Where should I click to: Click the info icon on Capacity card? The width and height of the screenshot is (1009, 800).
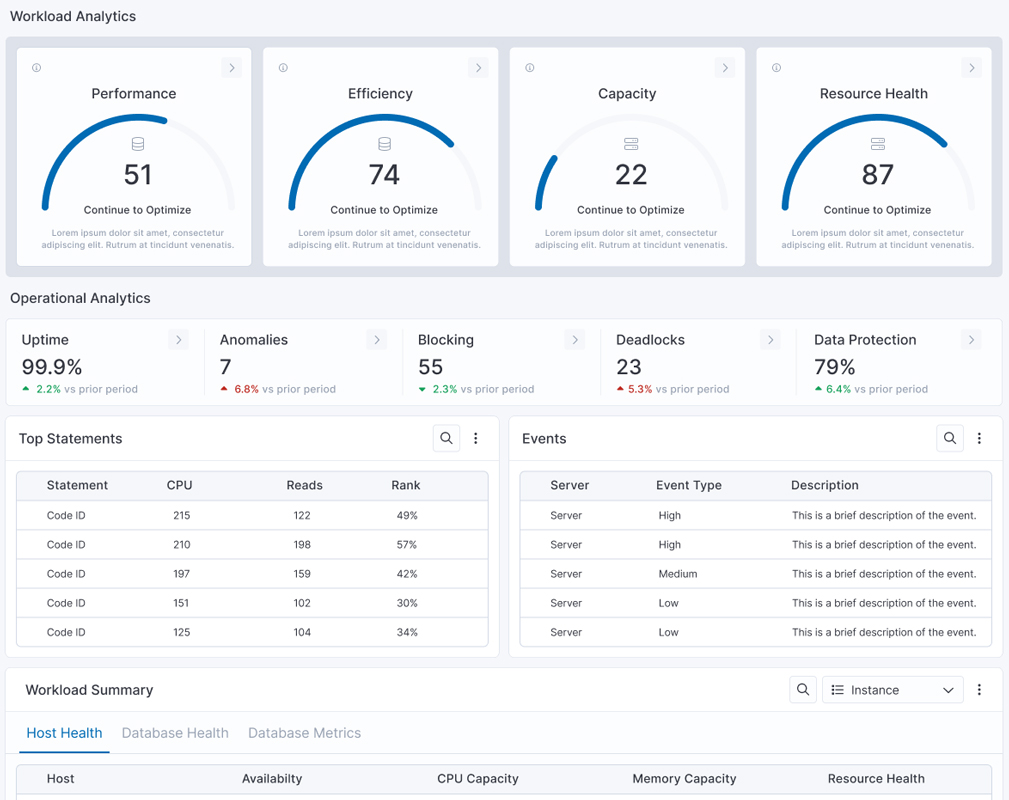click(x=530, y=68)
